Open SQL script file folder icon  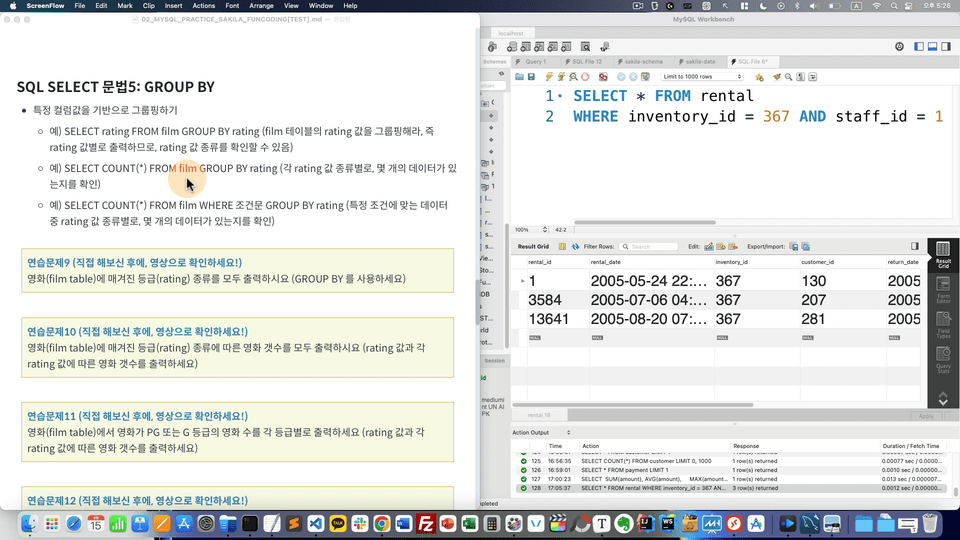point(519,77)
